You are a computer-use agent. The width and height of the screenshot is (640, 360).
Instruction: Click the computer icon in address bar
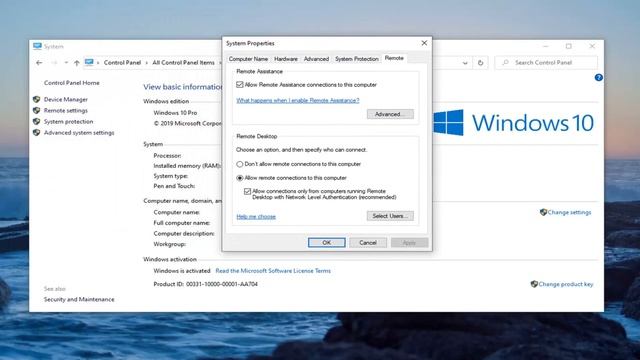coord(89,62)
